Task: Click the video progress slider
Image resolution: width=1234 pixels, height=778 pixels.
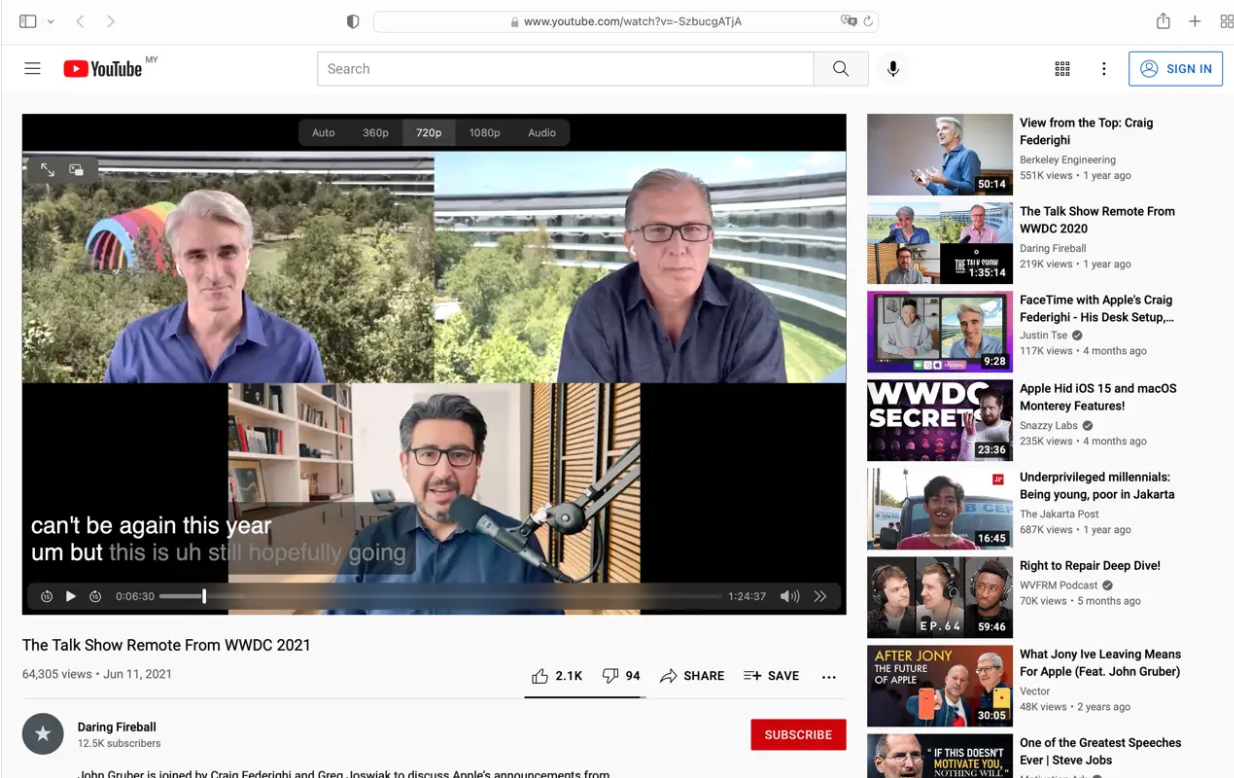Action: (x=440, y=596)
